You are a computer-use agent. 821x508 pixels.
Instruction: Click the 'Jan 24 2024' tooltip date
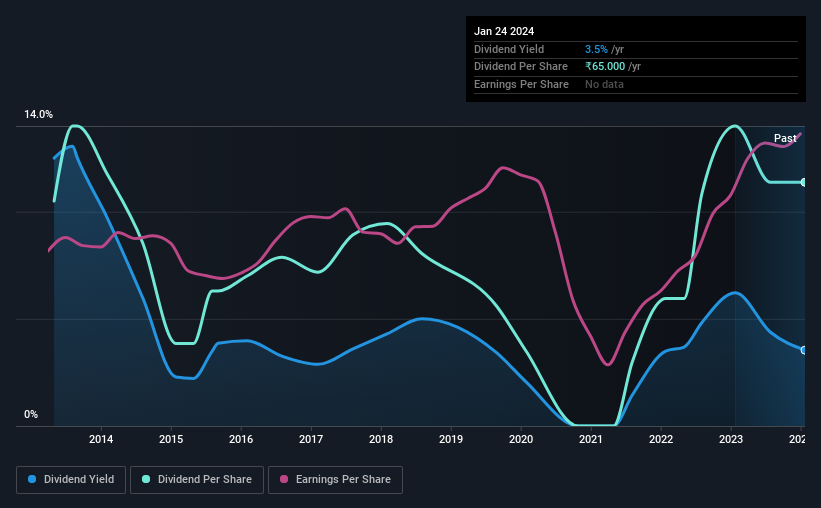(504, 31)
